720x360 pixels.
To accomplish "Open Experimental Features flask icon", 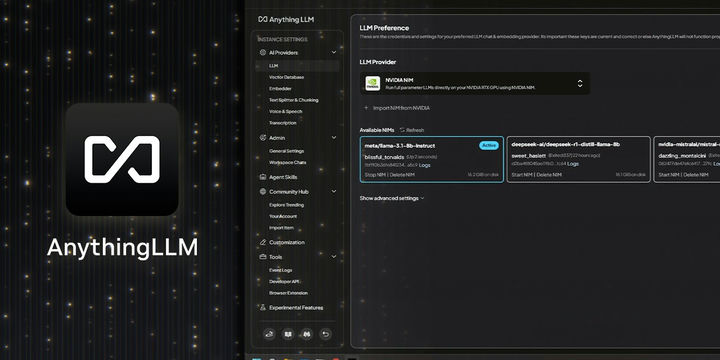I will click(263, 308).
